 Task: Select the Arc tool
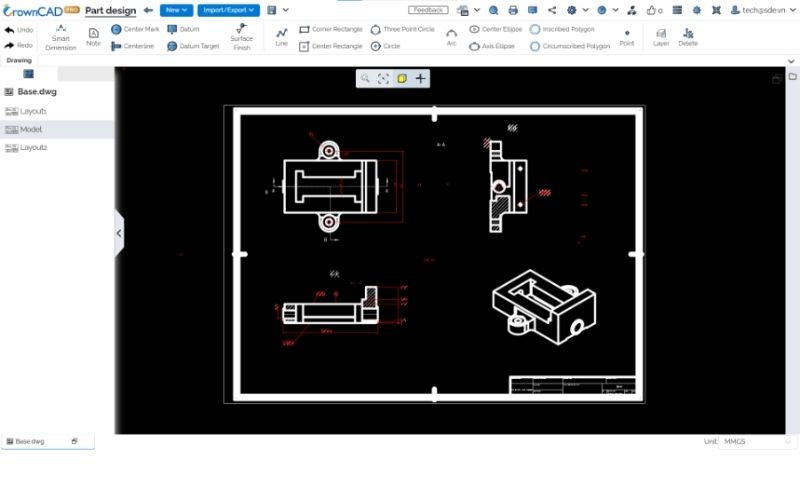(x=452, y=37)
